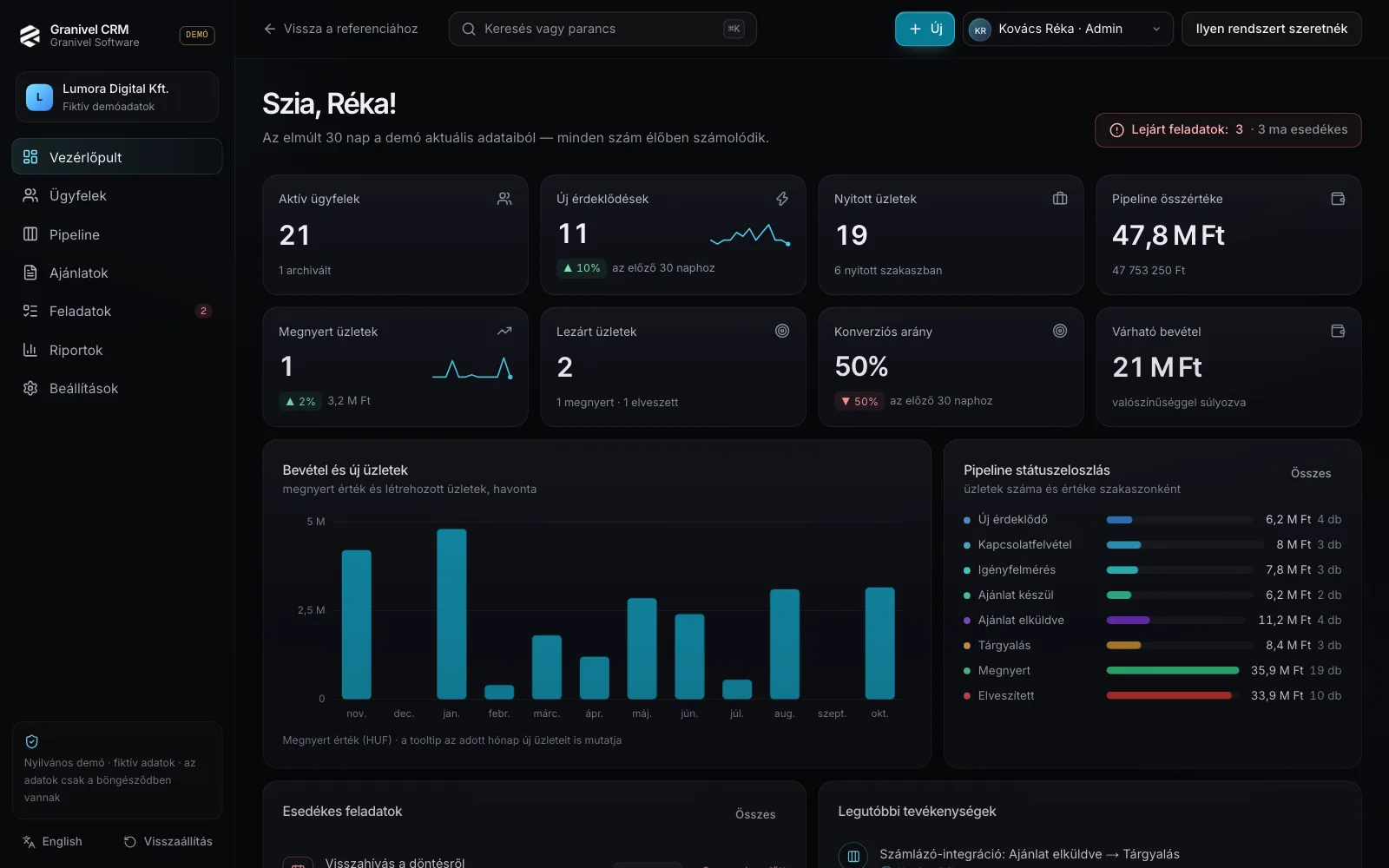Image resolution: width=1389 pixels, height=868 pixels.
Task: Click the Megnyert green progress bar
Action: coord(1173,670)
